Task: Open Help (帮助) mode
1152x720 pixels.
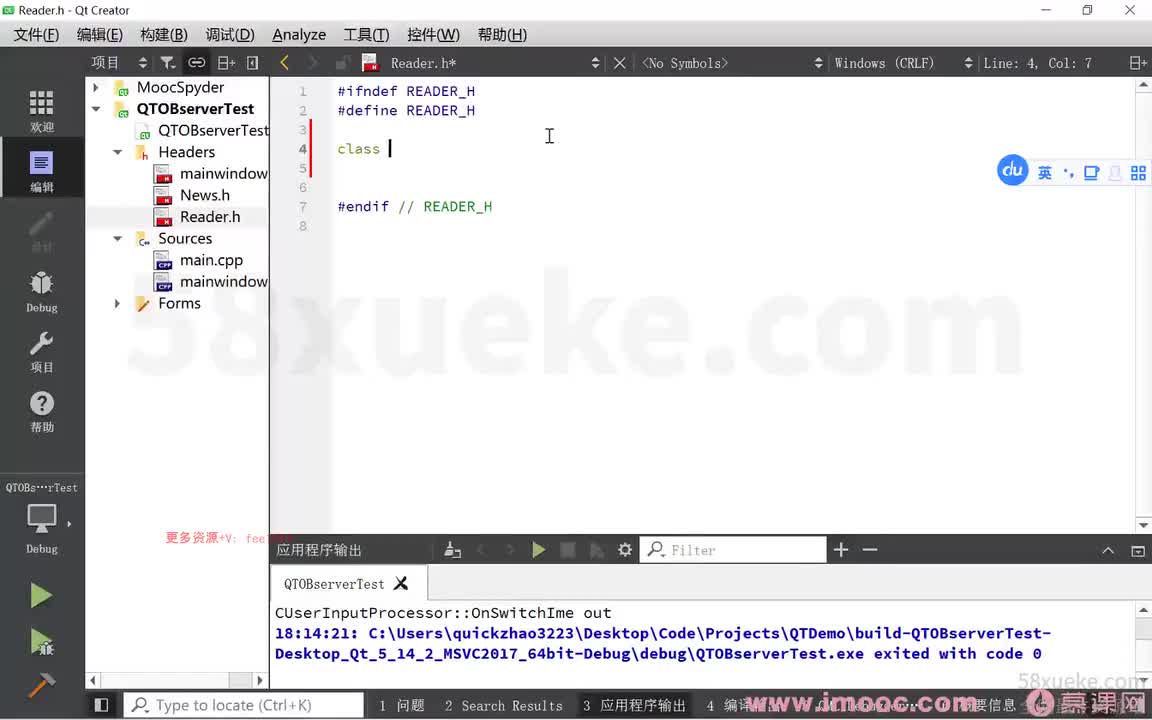Action: 42,411
